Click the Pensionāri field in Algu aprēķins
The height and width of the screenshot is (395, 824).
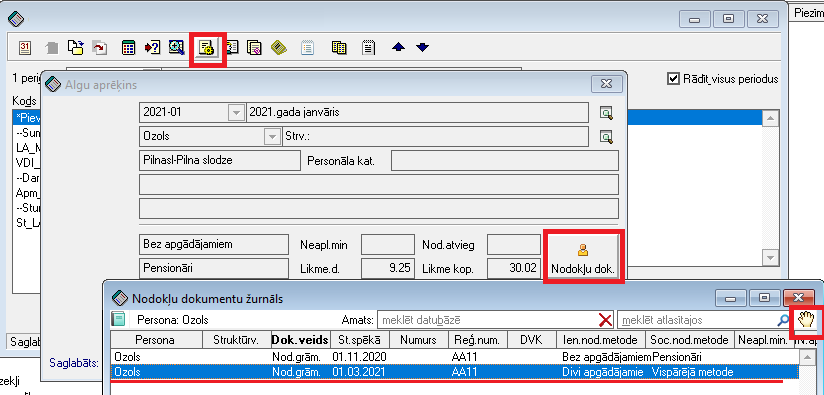tap(214, 268)
